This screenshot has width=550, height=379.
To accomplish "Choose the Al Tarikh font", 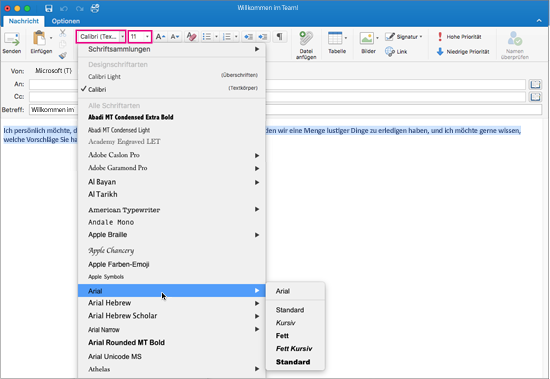I will click(x=172, y=194).
